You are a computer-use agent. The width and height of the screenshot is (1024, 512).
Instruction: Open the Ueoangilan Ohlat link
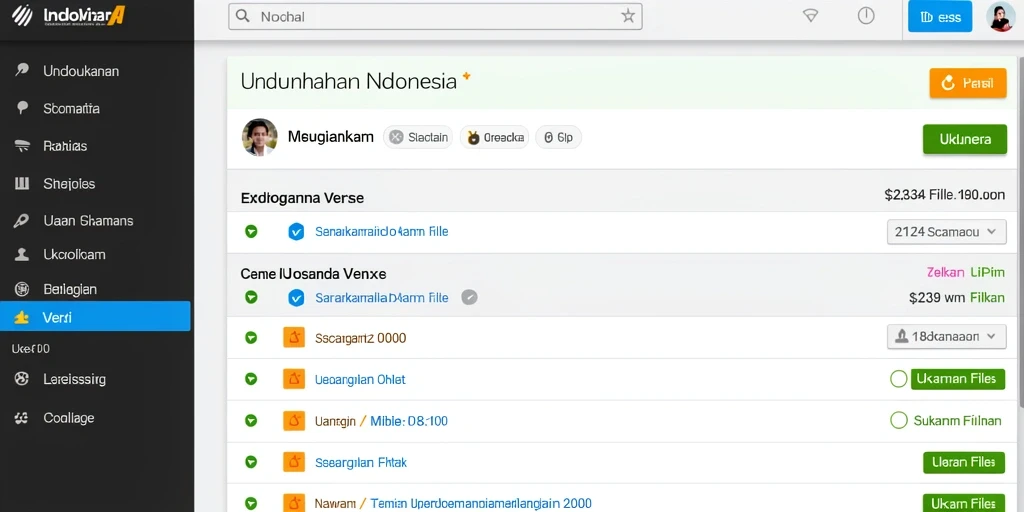[360, 379]
